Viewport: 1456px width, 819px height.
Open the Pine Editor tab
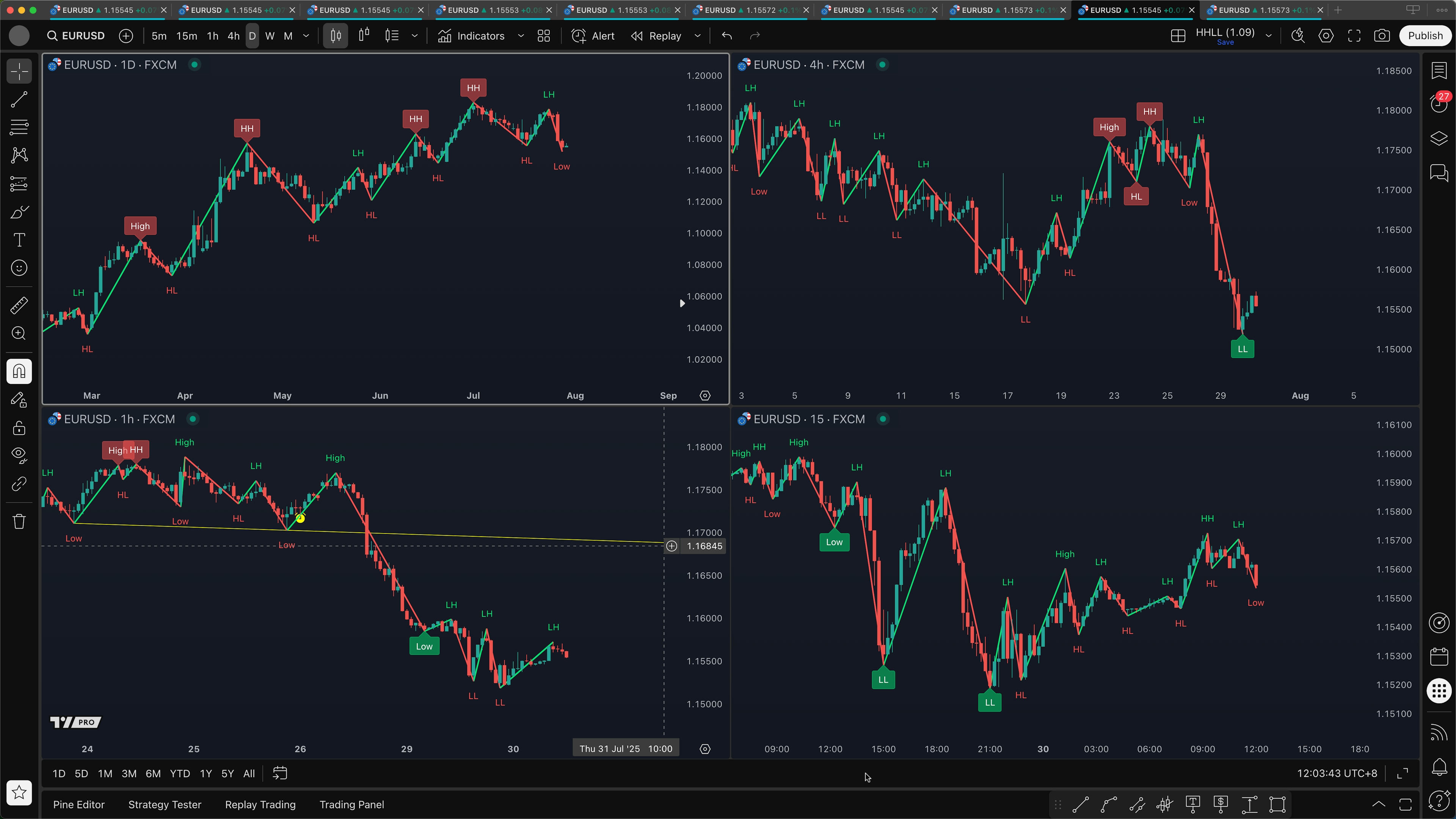pyautogui.click(x=78, y=804)
